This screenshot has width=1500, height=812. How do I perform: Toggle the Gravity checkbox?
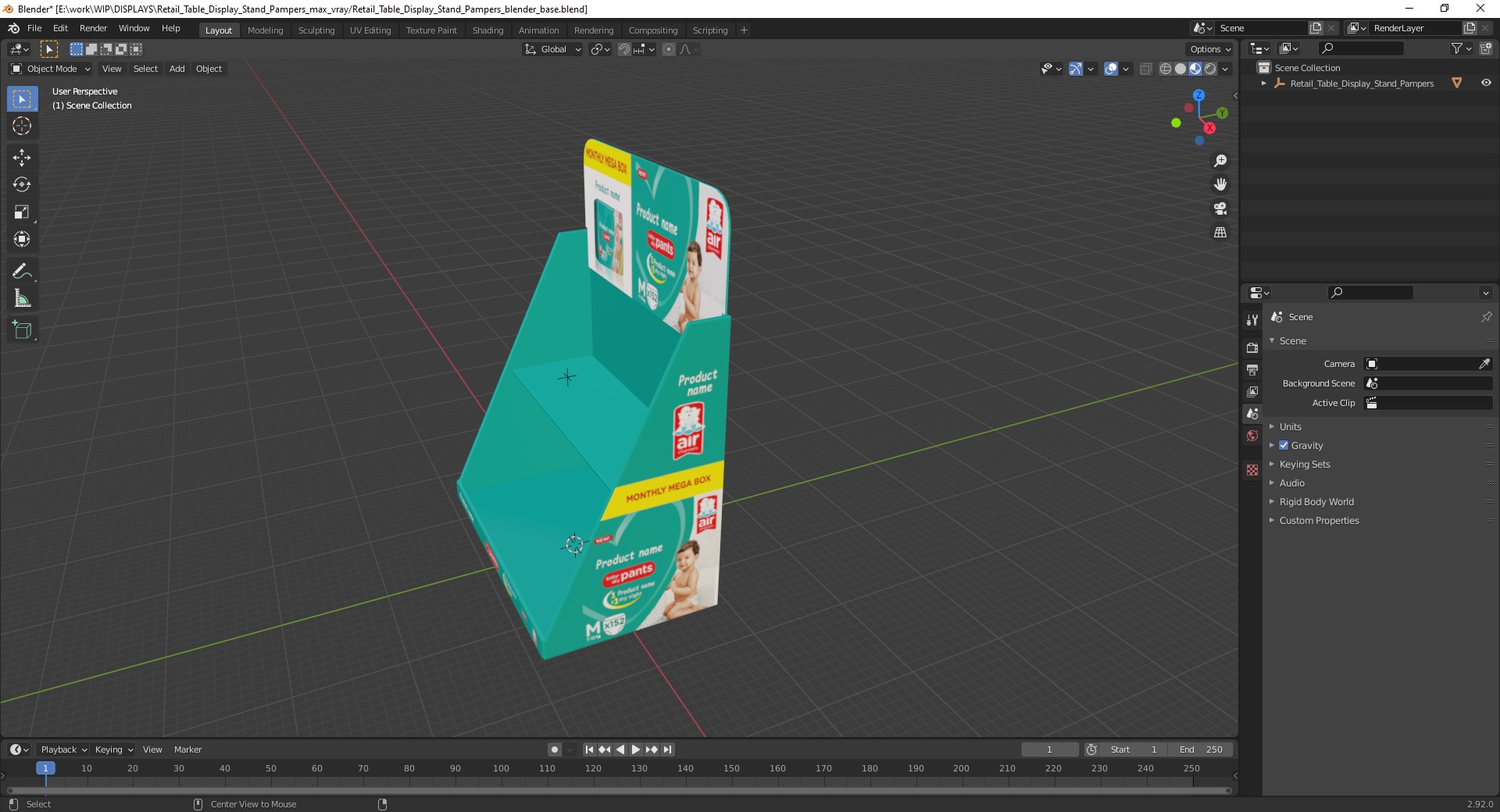tap(1284, 445)
